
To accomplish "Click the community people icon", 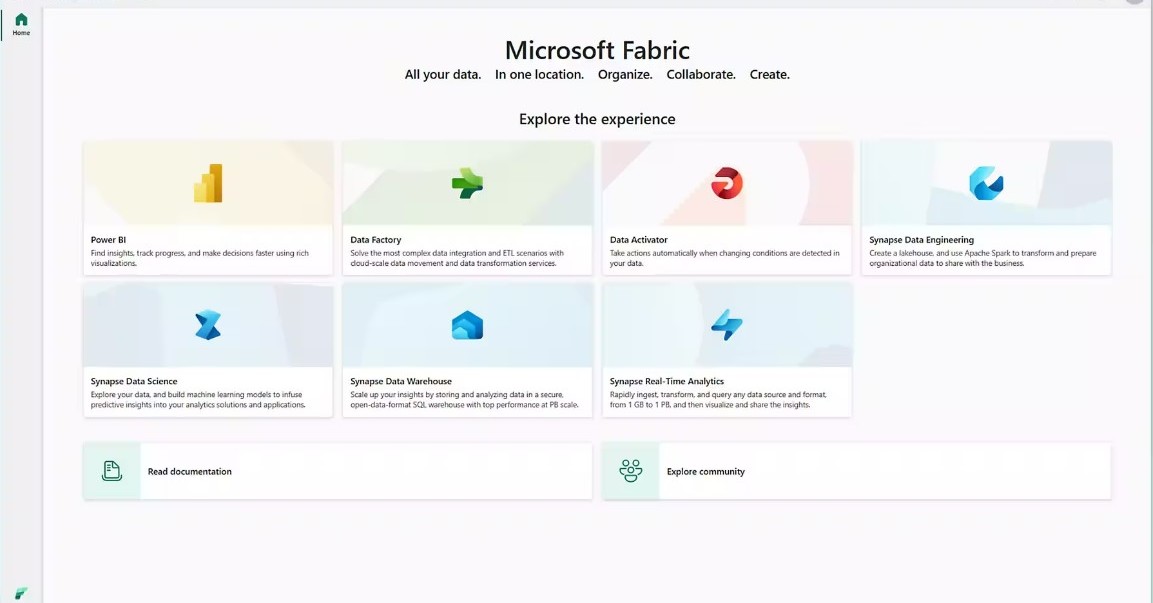I will 630,470.
